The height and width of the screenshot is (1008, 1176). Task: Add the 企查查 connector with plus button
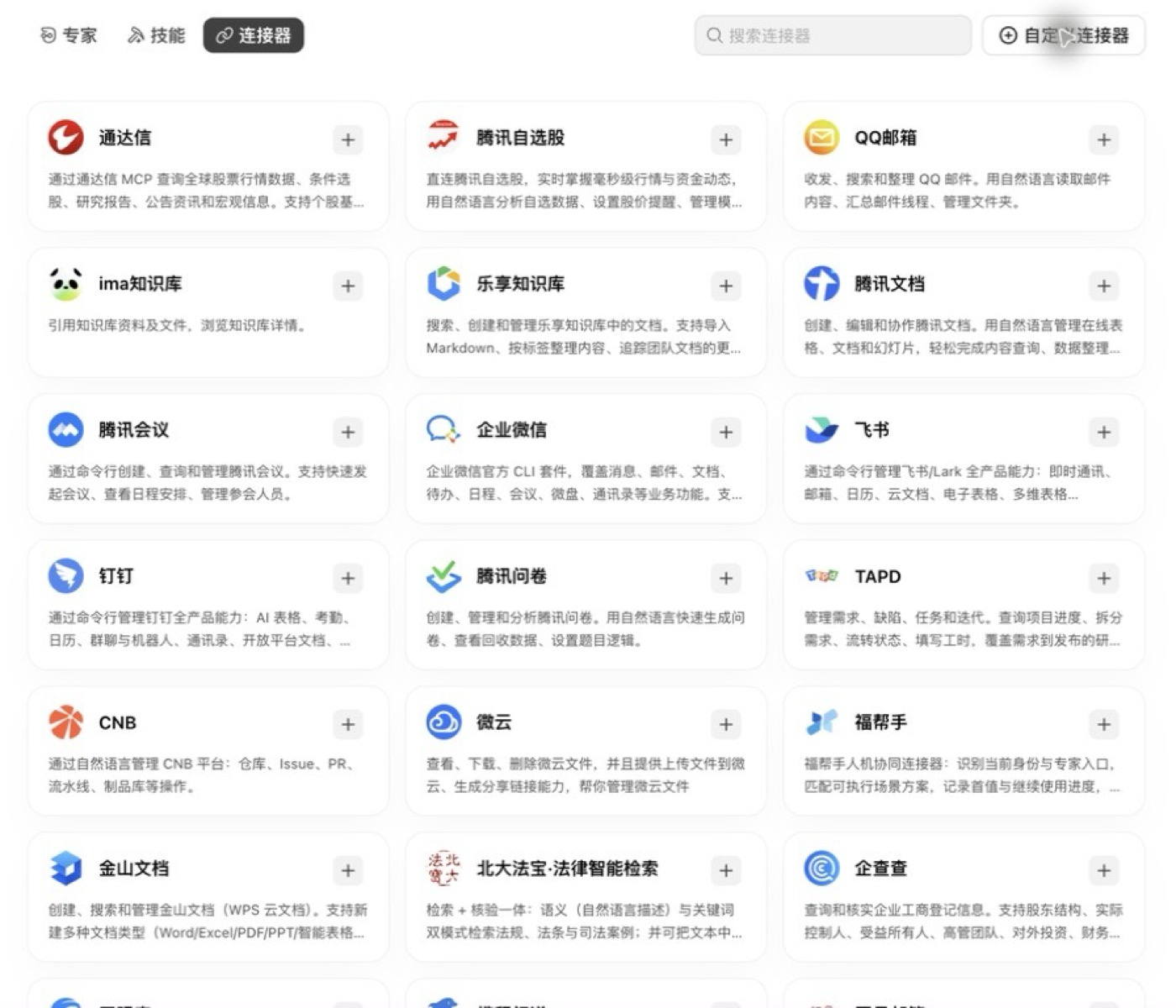(x=1104, y=871)
